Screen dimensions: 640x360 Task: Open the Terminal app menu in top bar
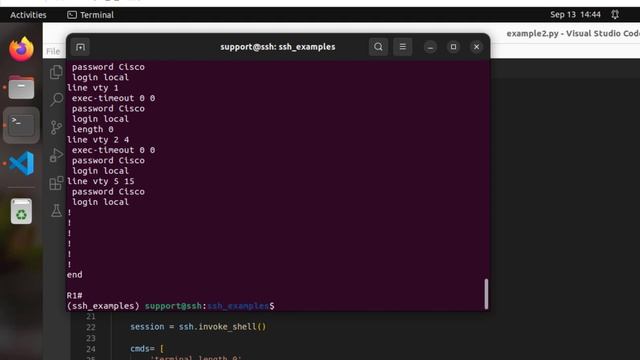91,15
